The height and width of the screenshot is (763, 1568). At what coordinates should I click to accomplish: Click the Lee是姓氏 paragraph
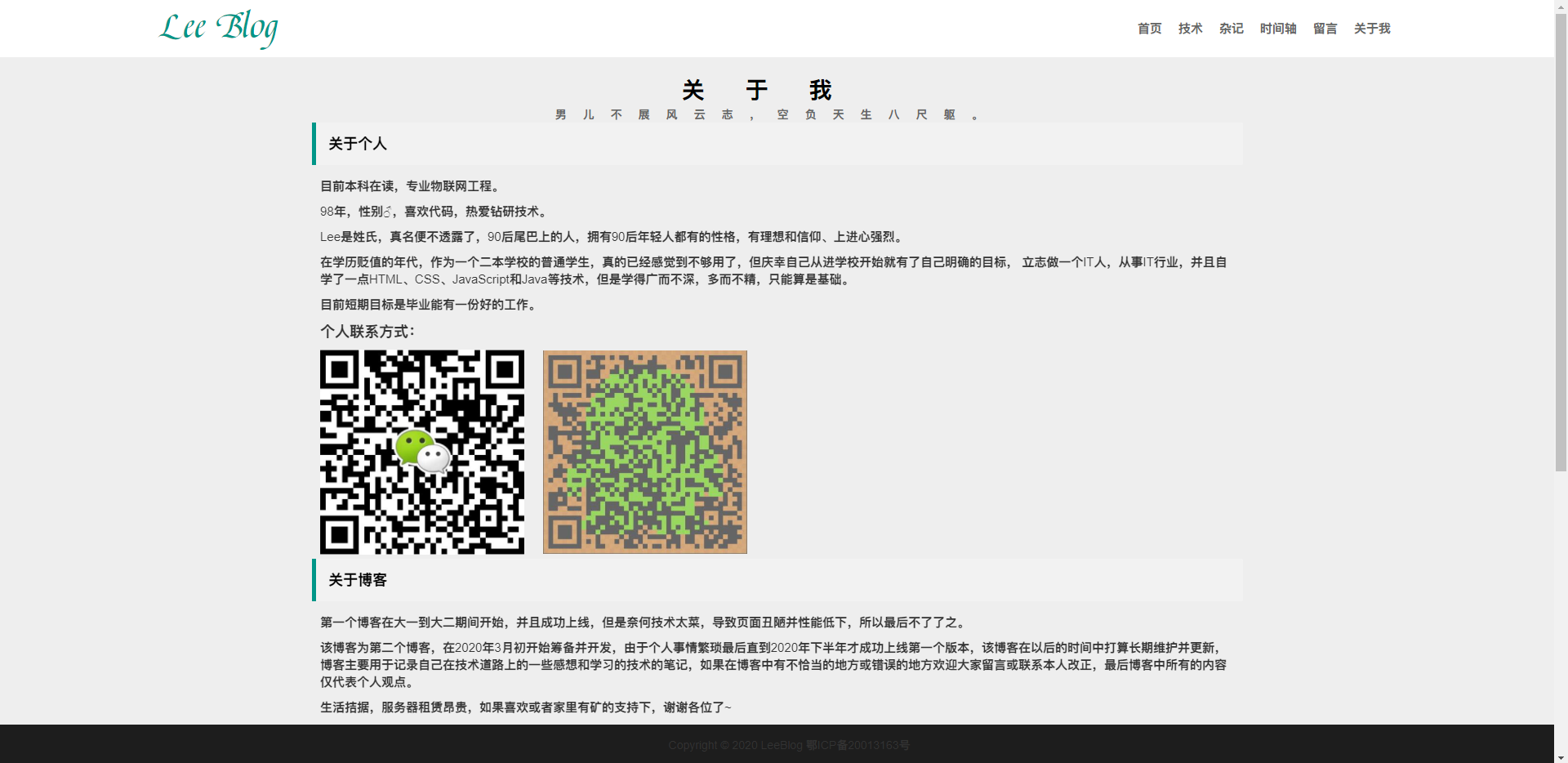tap(612, 237)
